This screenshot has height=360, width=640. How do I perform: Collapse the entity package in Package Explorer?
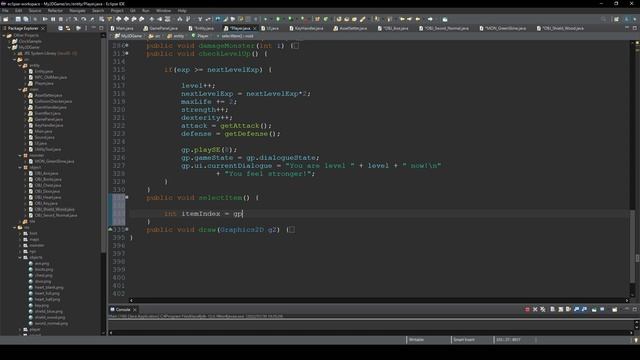(20, 65)
